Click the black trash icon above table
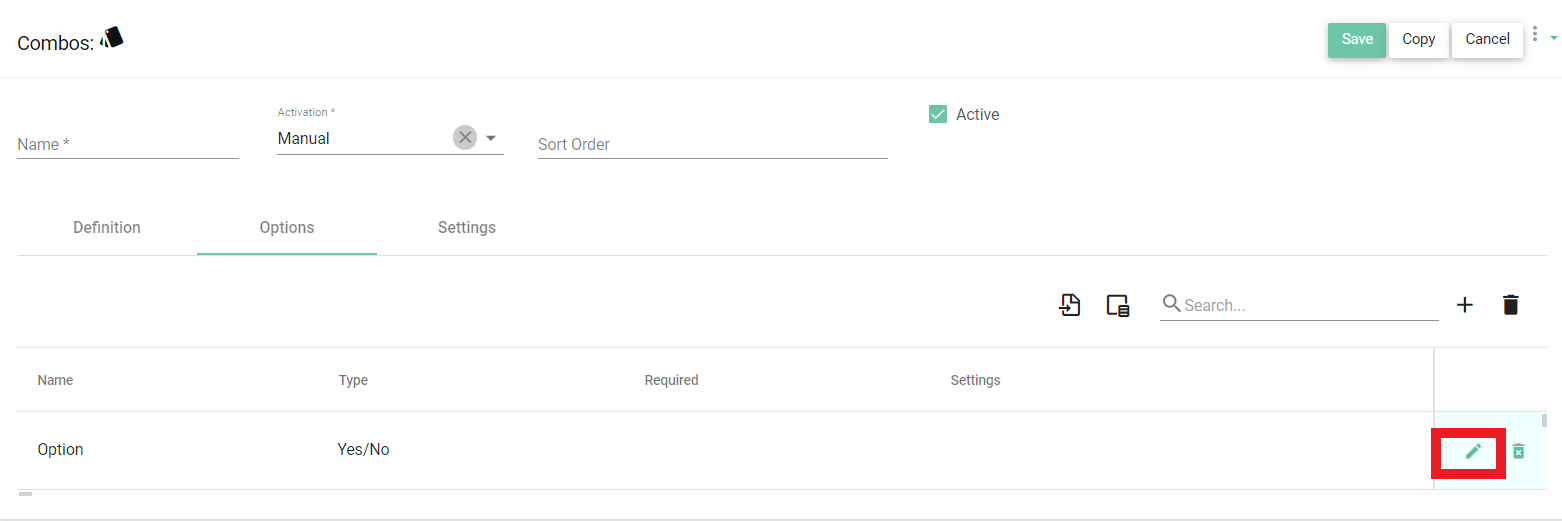Viewport: 1562px width, 521px height. [1511, 305]
